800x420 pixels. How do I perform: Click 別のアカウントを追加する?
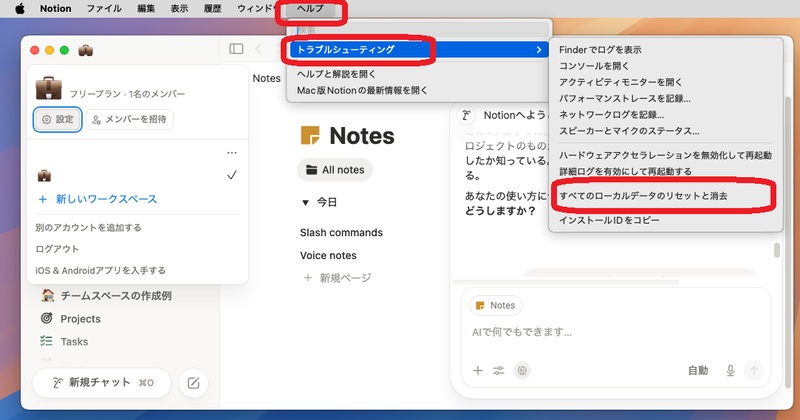coord(88,228)
